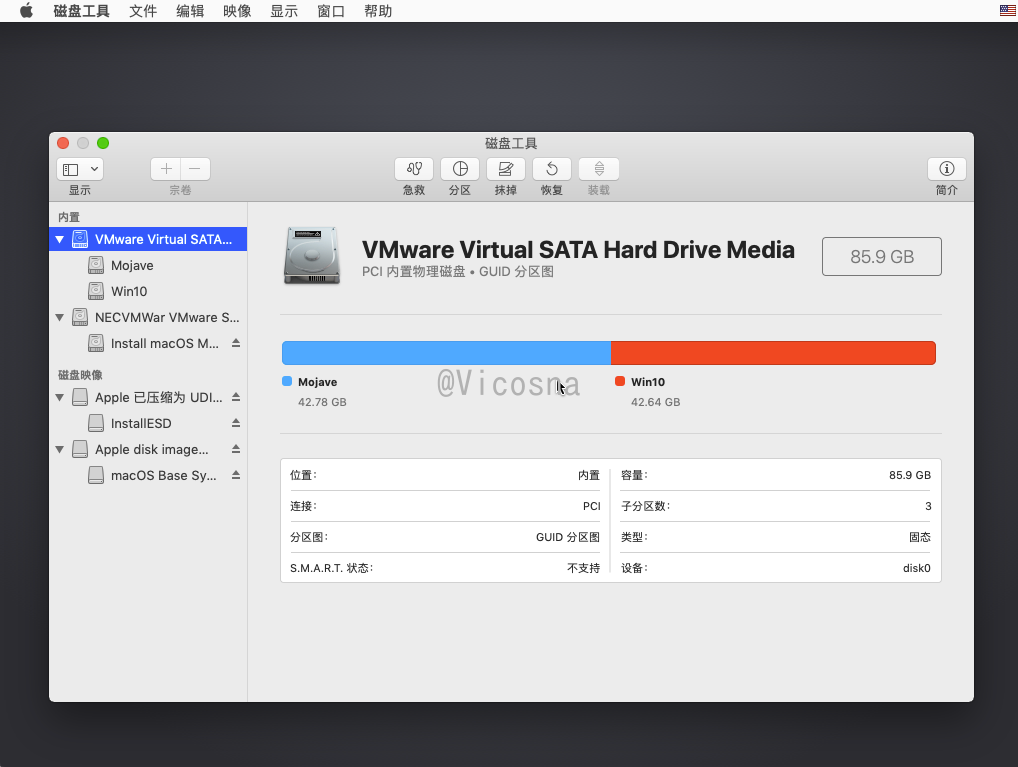Viewport: 1018px width, 767px height.
Task: Close the 磁盘工具 window
Action: (63, 143)
